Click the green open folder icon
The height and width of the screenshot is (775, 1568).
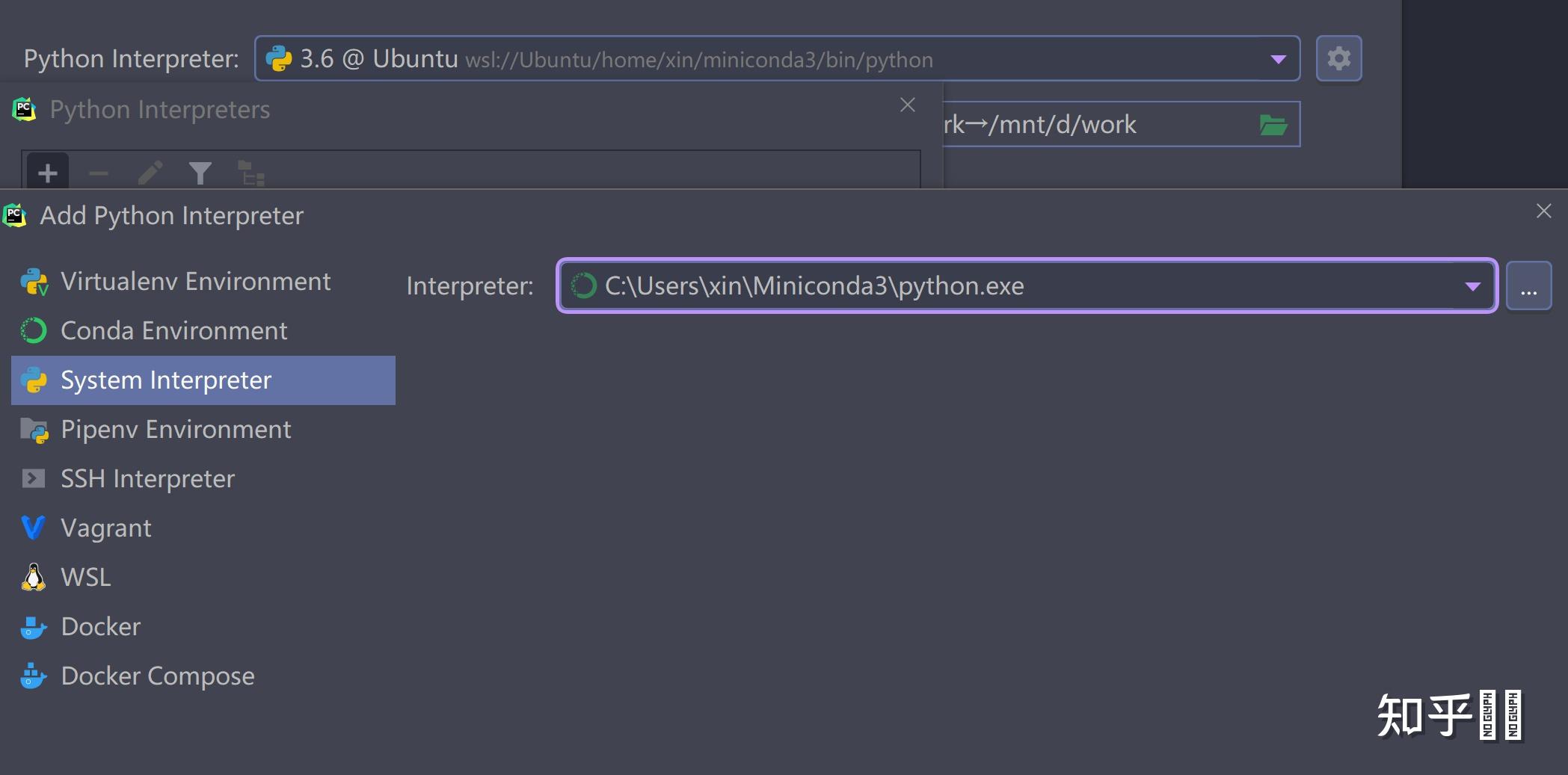point(1273,124)
